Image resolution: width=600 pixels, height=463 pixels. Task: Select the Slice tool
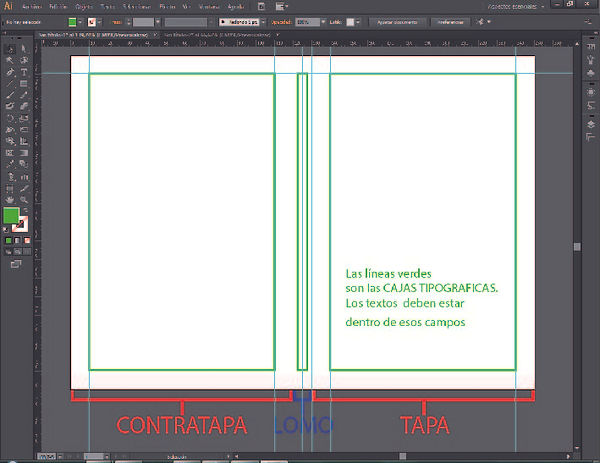[x=24, y=189]
